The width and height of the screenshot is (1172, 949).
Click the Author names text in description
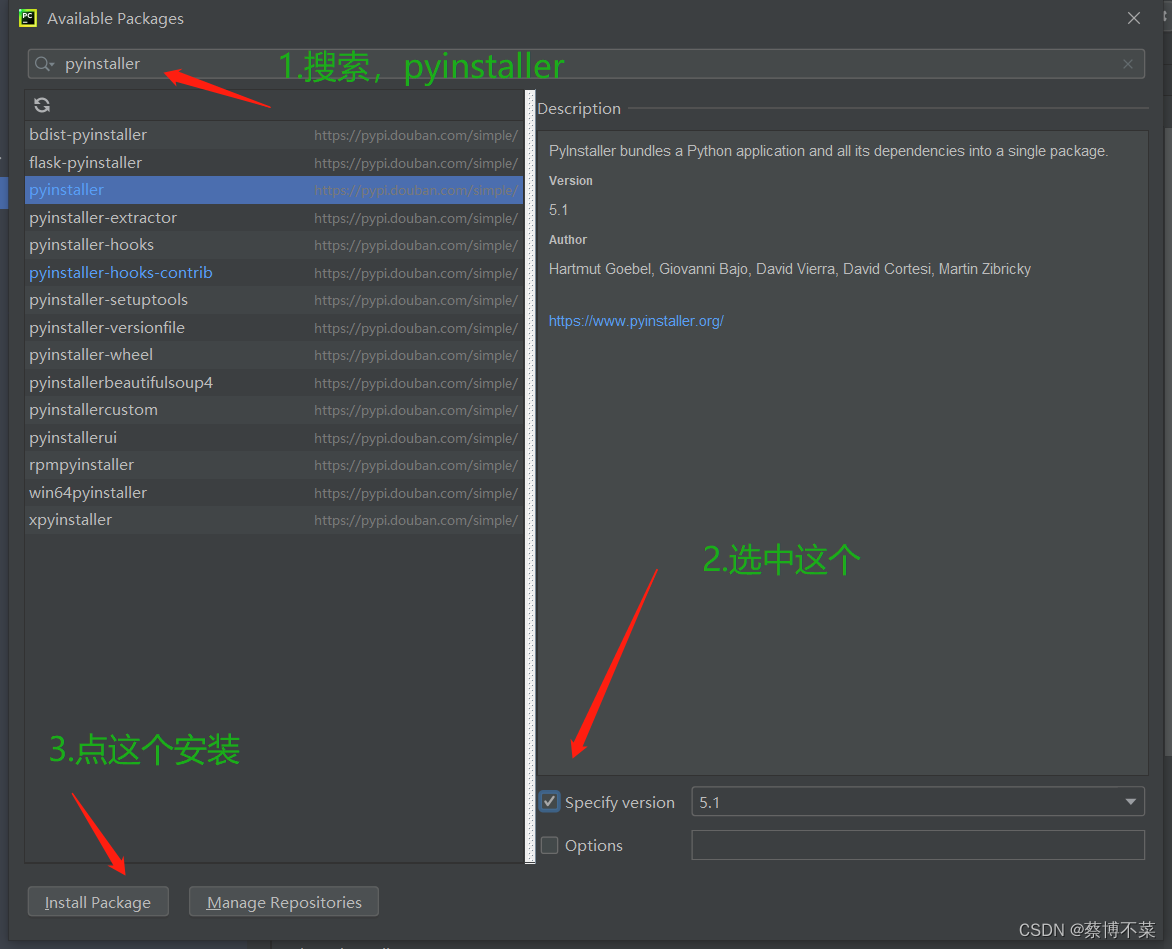pos(789,269)
